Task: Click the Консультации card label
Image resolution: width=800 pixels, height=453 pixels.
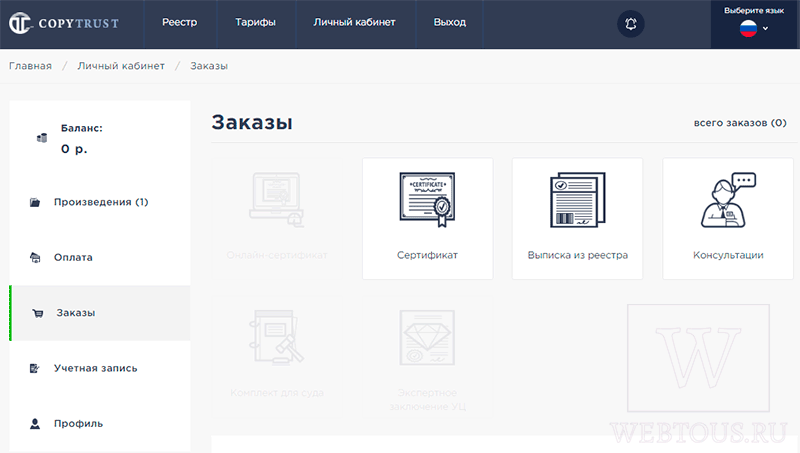Action: (728, 255)
